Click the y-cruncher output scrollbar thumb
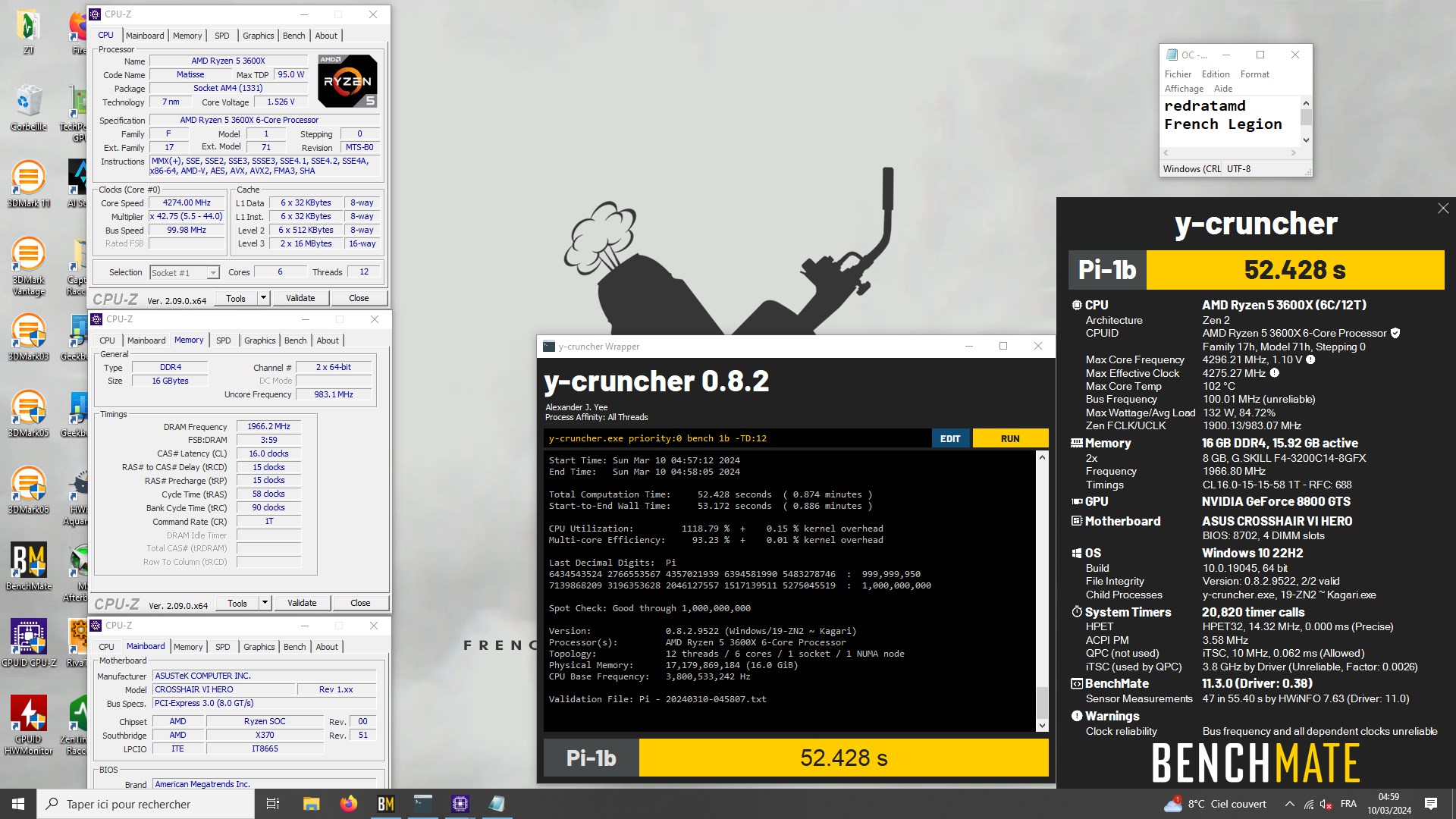This screenshot has height=819, width=1456. pyautogui.click(x=1042, y=701)
